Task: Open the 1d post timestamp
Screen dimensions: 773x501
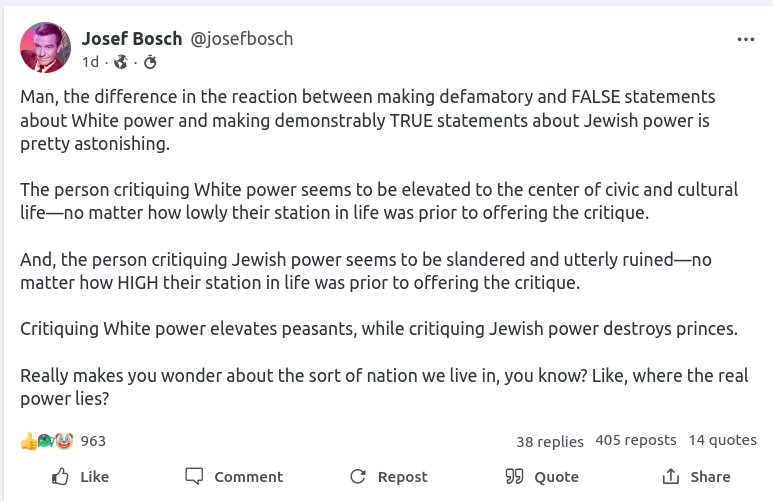Action: [90, 62]
